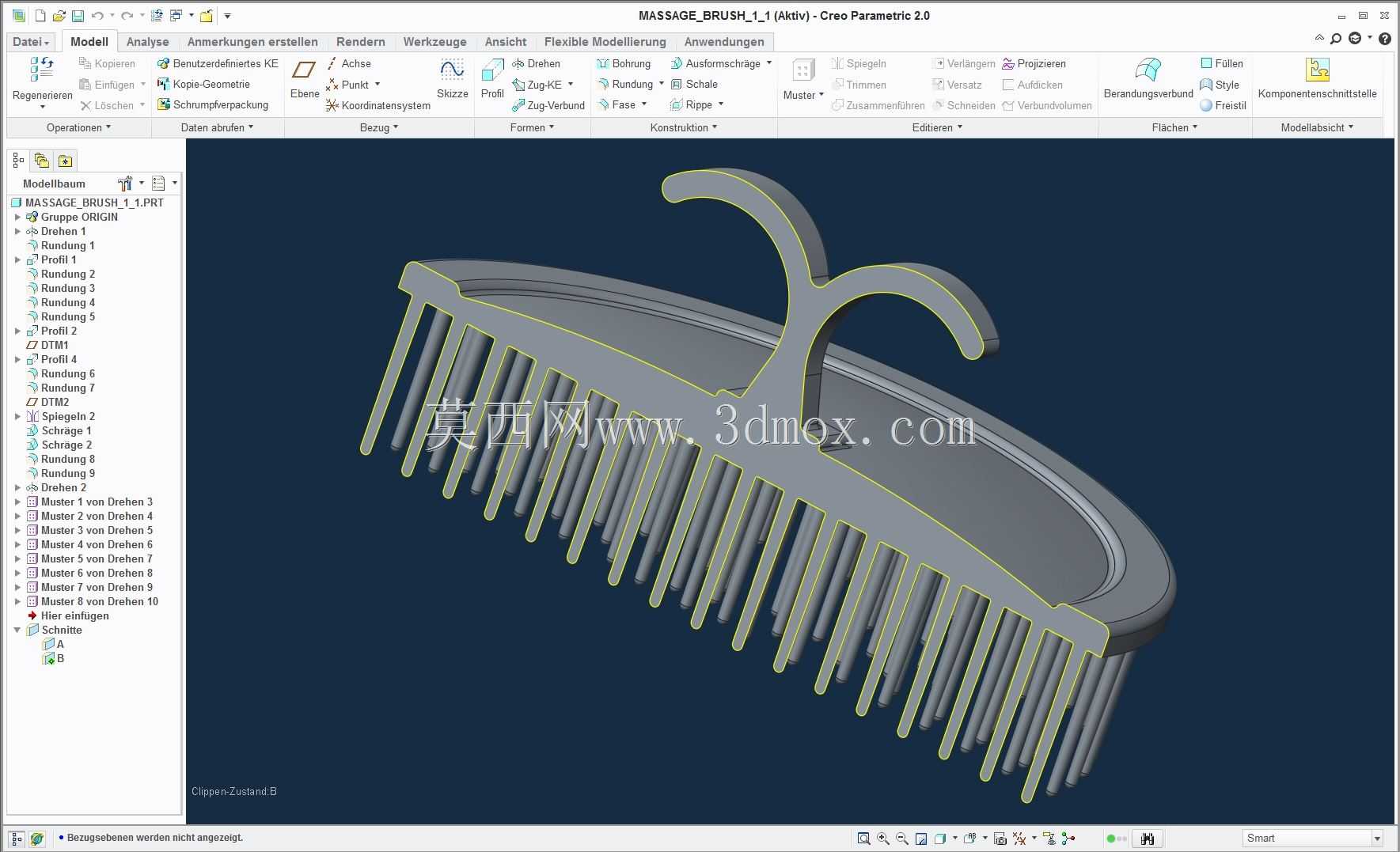Open the Datei menu
The image size is (1400, 852).
(x=31, y=42)
